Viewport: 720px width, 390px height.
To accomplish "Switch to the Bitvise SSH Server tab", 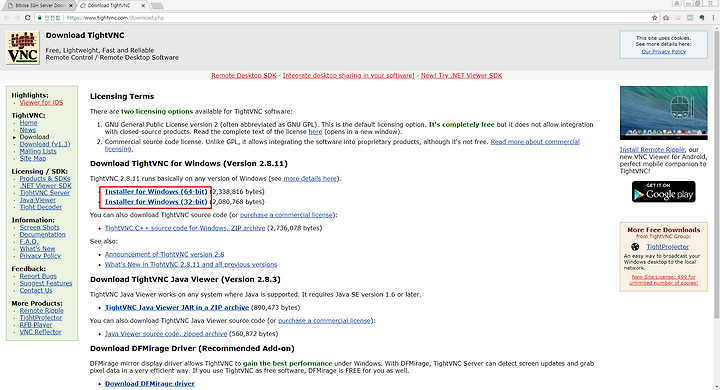I will [x=40, y=6].
